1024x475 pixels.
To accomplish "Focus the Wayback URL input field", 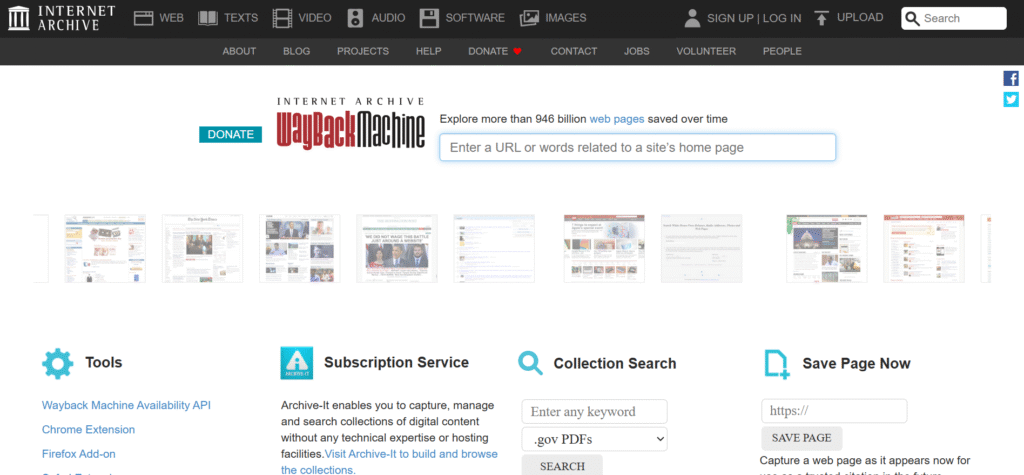I will coord(637,148).
